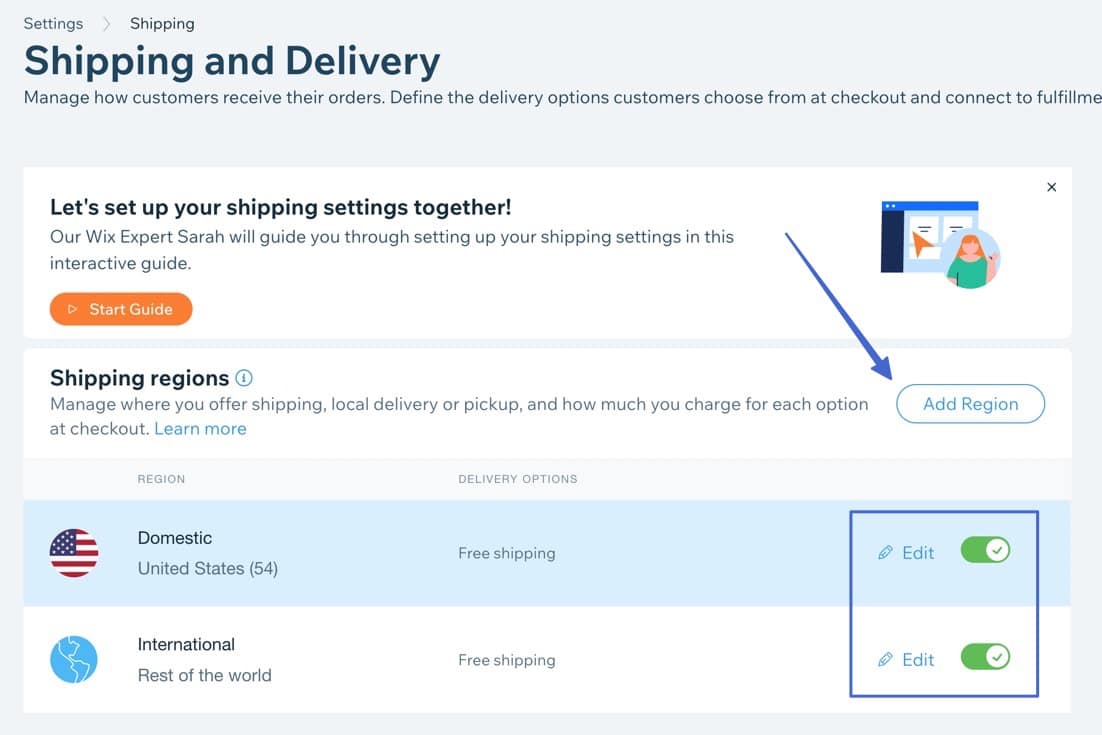
Task: Click the play icon on Start Guide
Action: pyautogui.click(x=72, y=310)
